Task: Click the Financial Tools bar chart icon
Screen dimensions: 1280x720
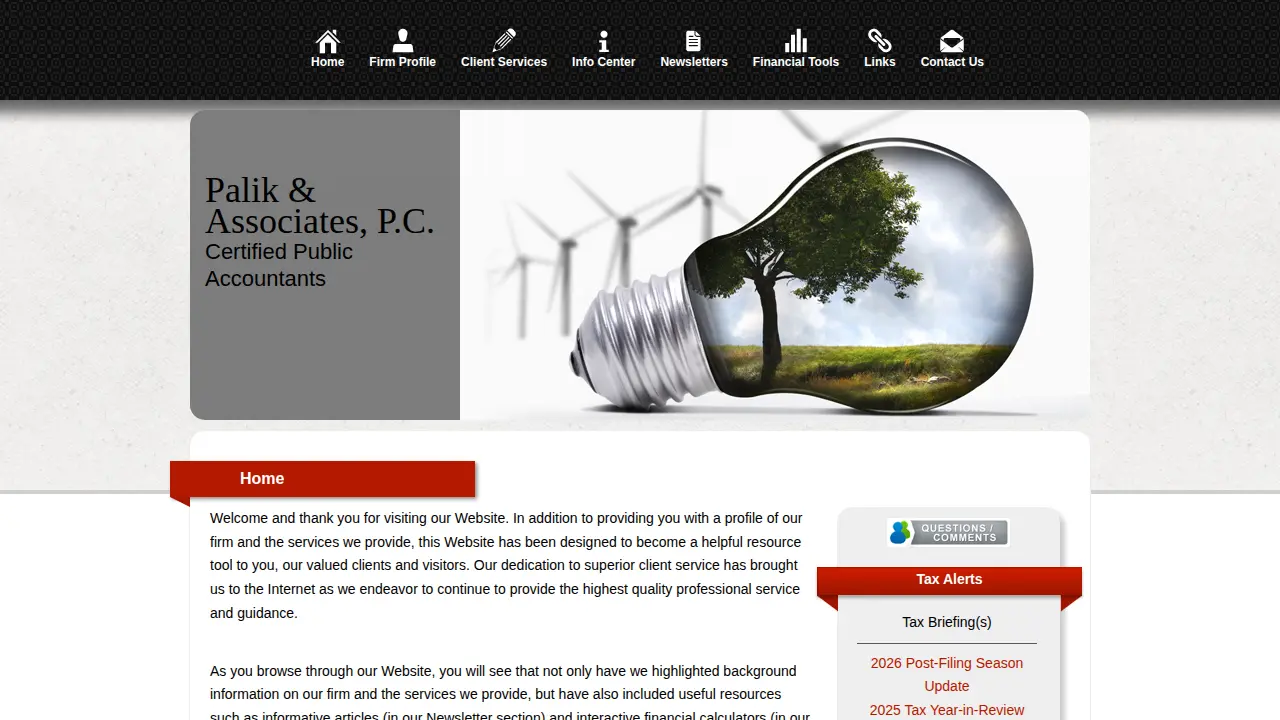Action: pos(795,41)
